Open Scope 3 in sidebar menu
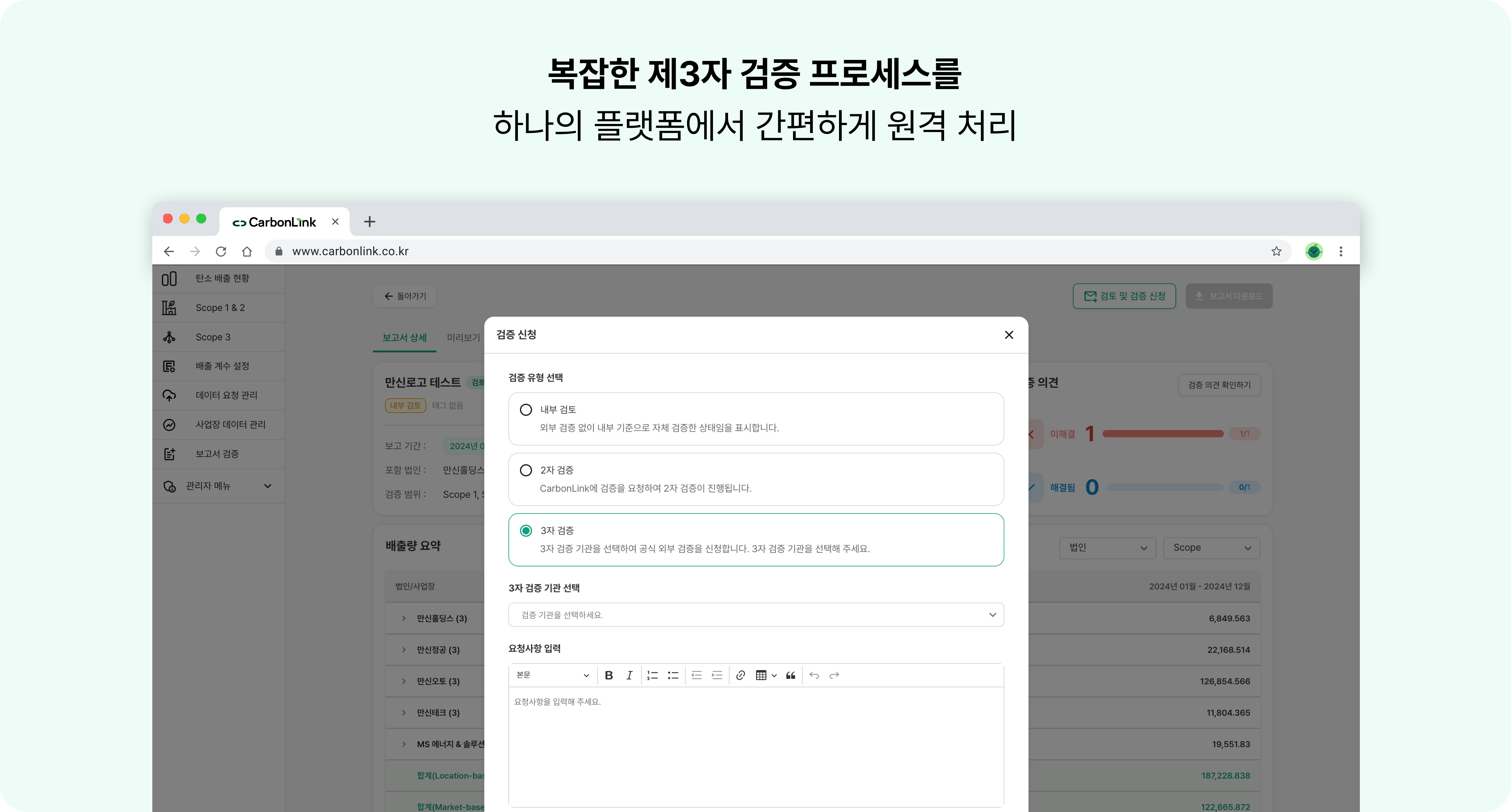Viewport: 1511px width, 812px height. [x=213, y=337]
